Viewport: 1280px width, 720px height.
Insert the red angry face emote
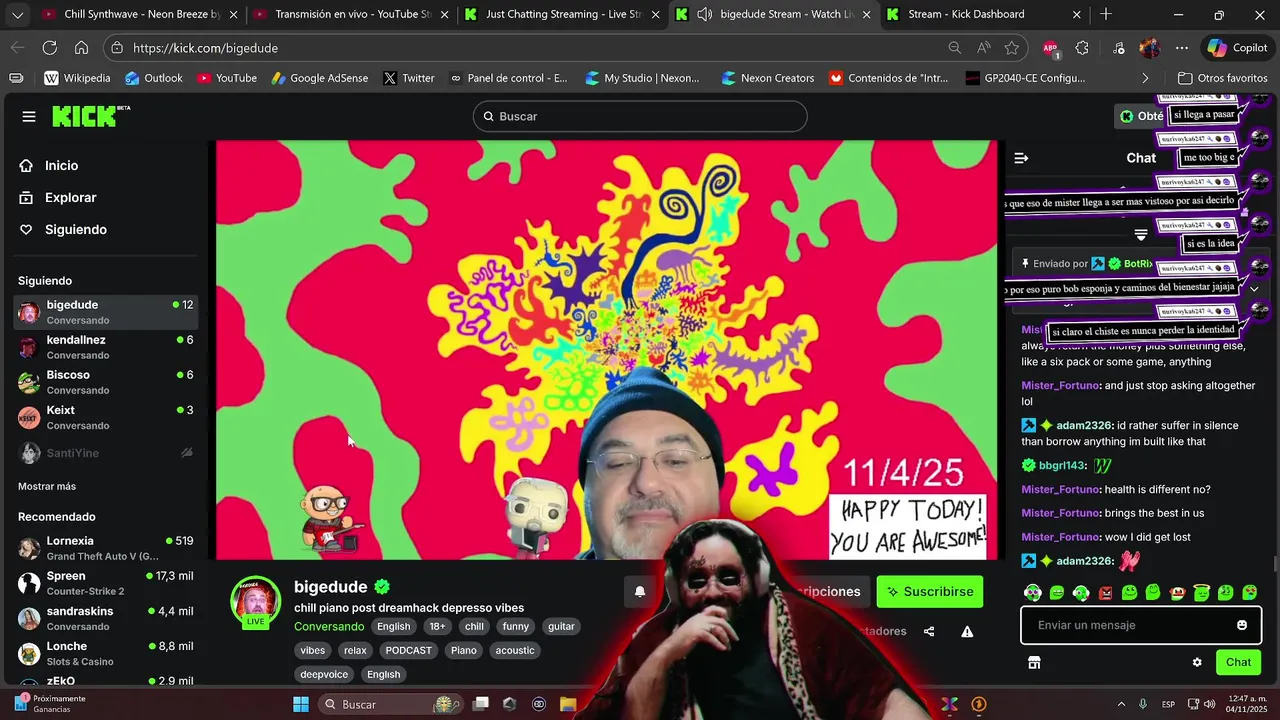pyautogui.click(x=1105, y=593)
